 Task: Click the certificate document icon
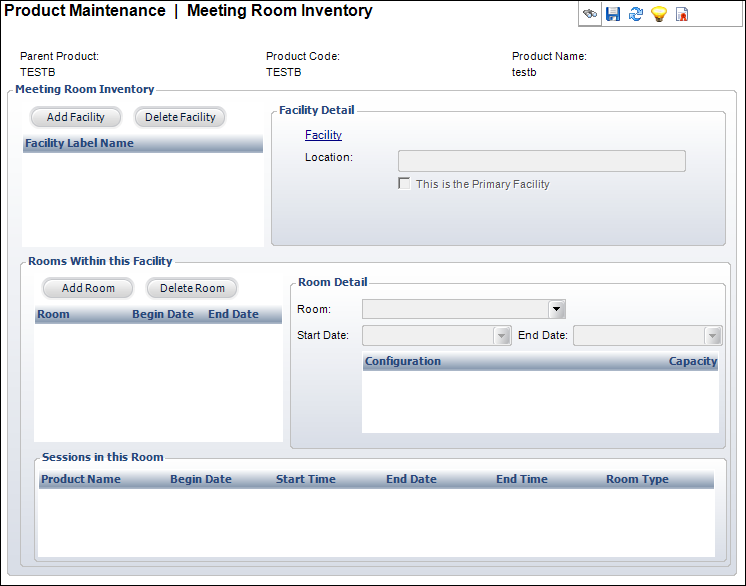[x=682, y=14]
